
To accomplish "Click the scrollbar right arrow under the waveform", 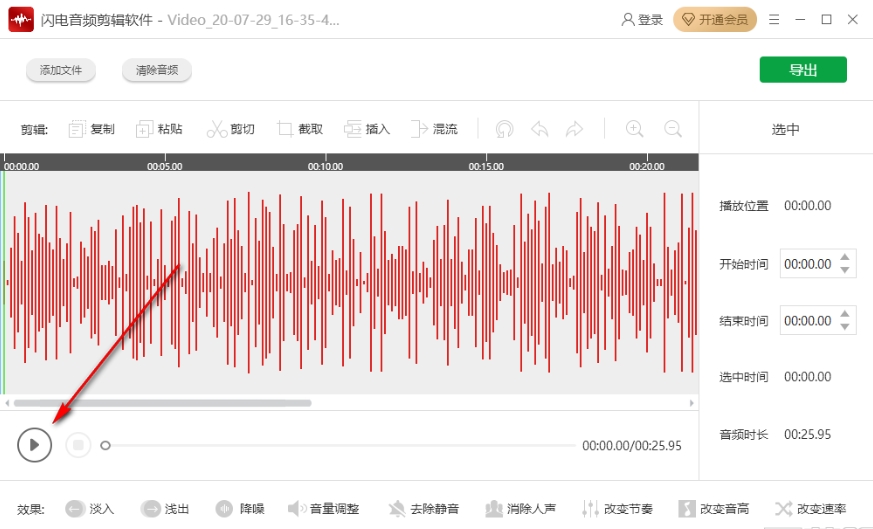I will click(x=691, y=403).
